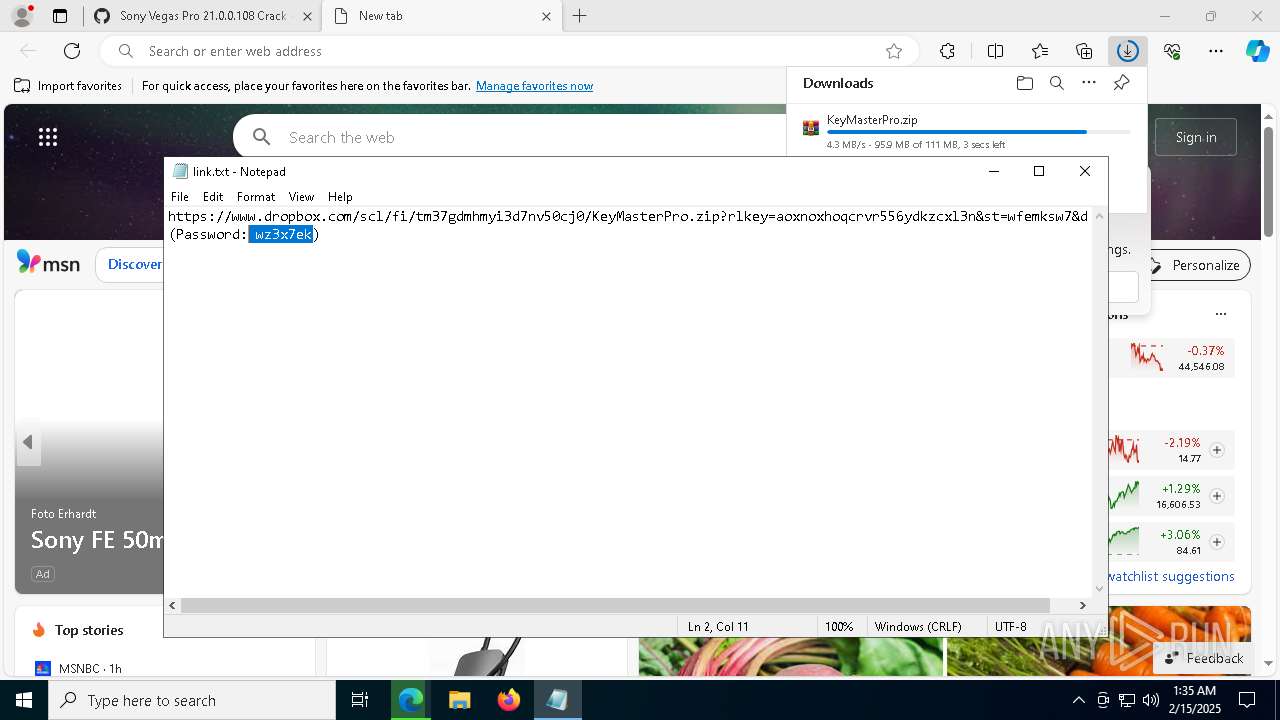1280x720 pixels.
Task: Click Notepad horizontal scrollbar left arrow
Action: click(x=173, y=605)
